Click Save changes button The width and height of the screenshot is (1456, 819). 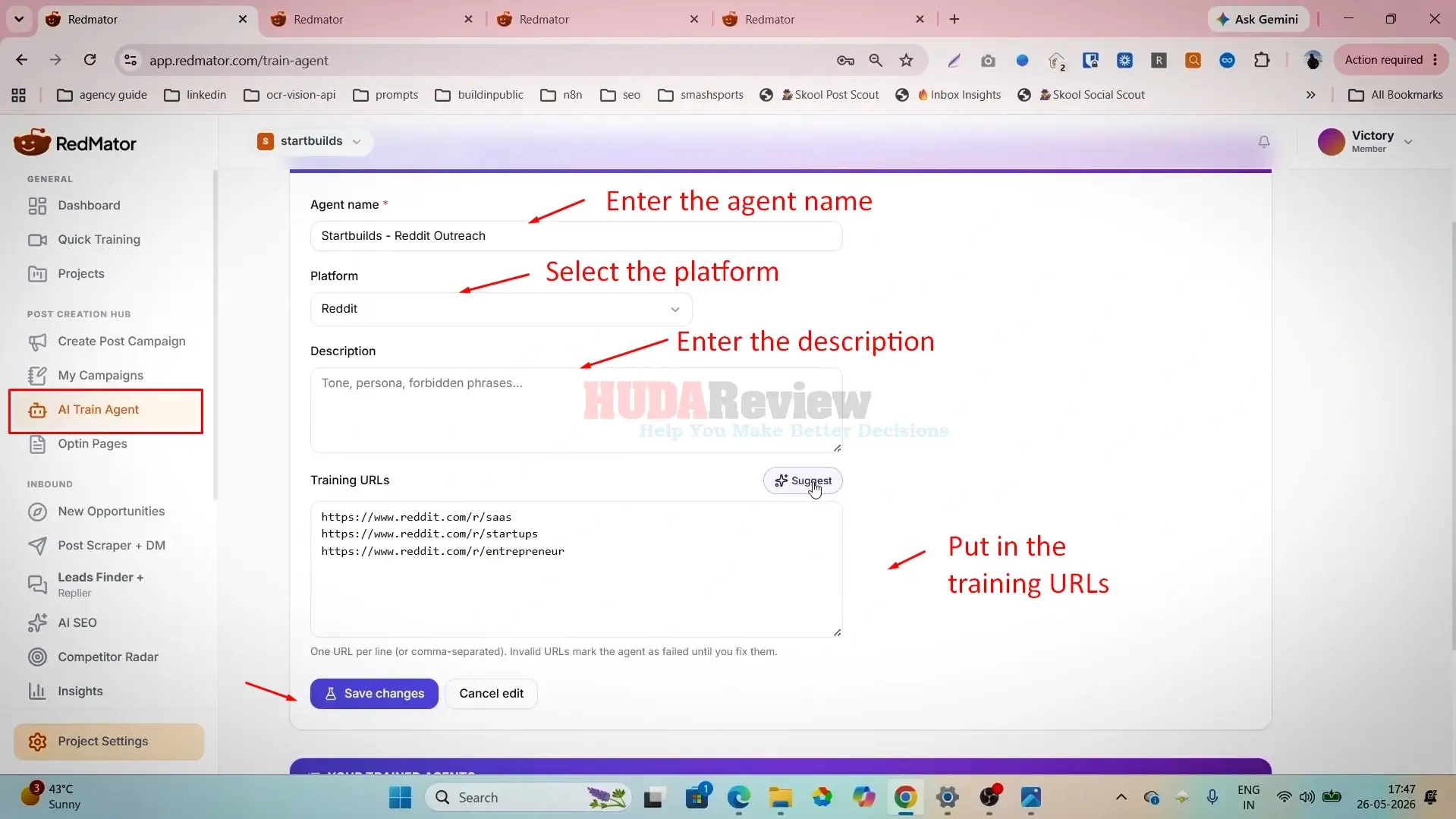point(374,694)
